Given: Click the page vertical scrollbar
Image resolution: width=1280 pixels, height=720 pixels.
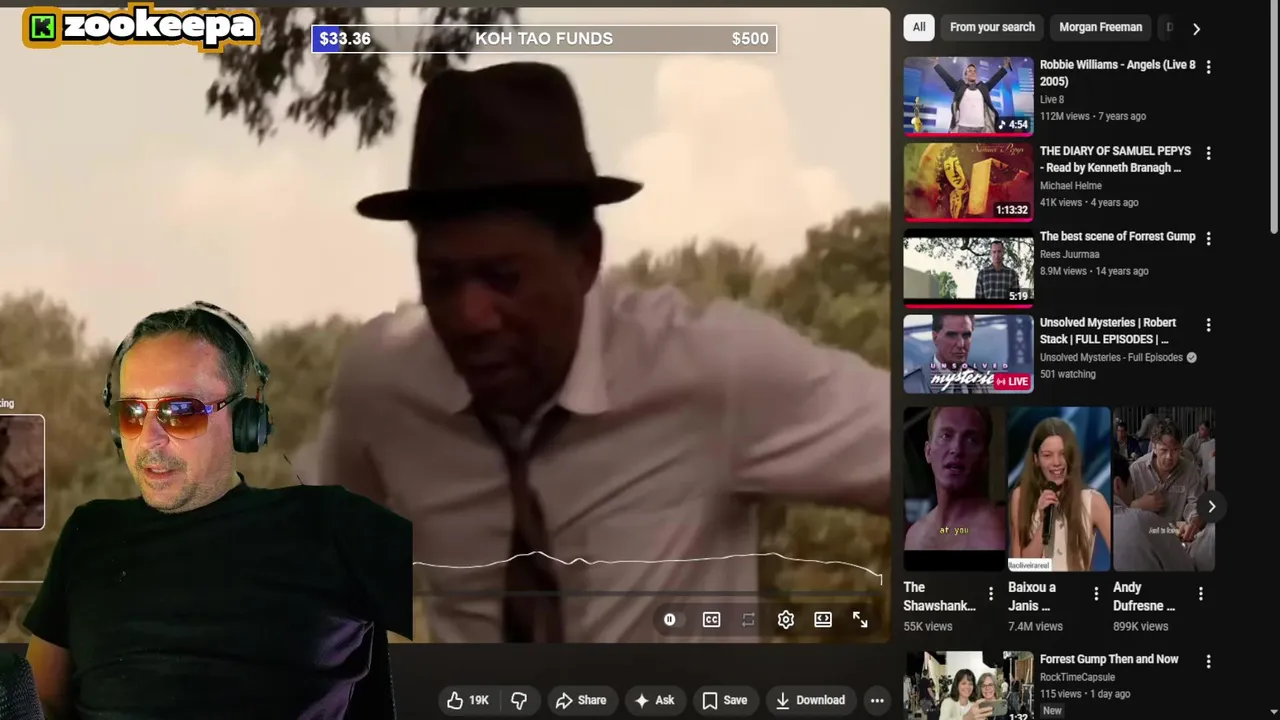Looking at the screenshot, I should [1274, 118].
